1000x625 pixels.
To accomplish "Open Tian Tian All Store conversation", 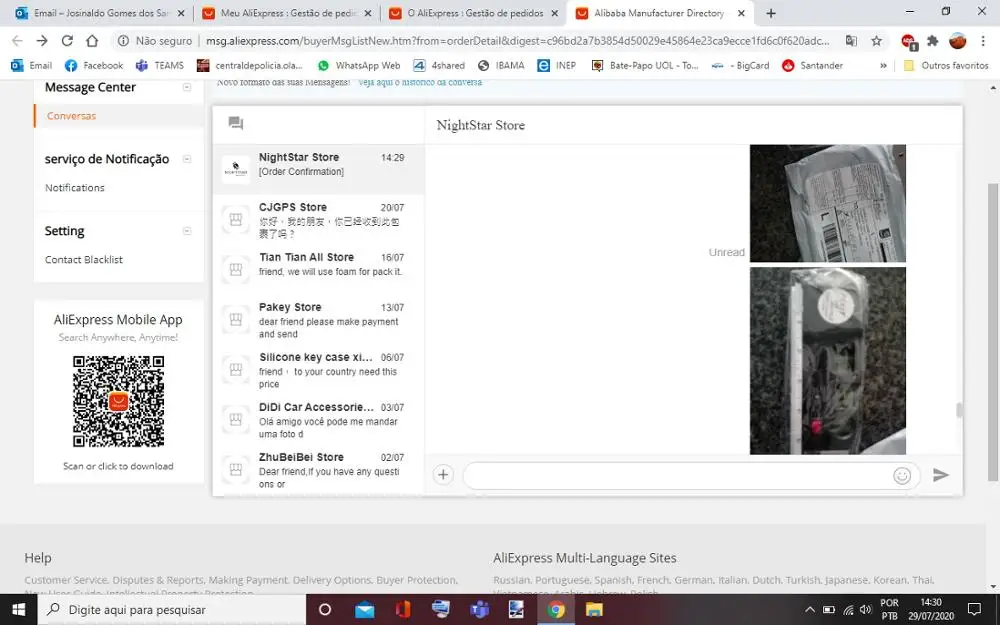I will [x=318, y=269].
